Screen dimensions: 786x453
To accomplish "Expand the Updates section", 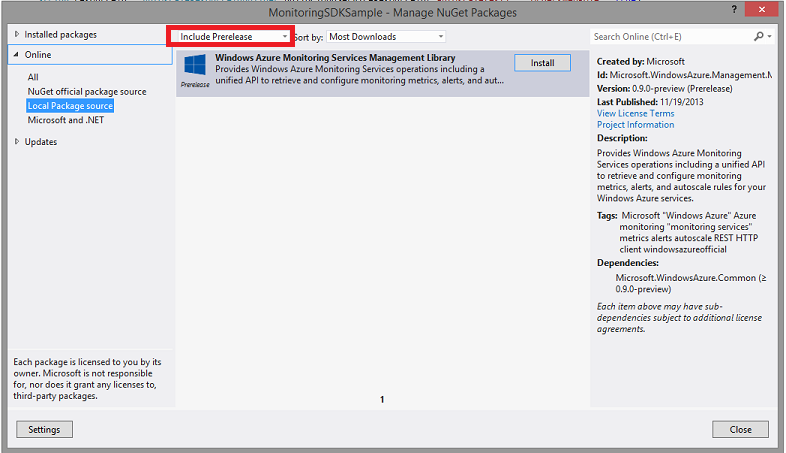I will coord(17,141).
